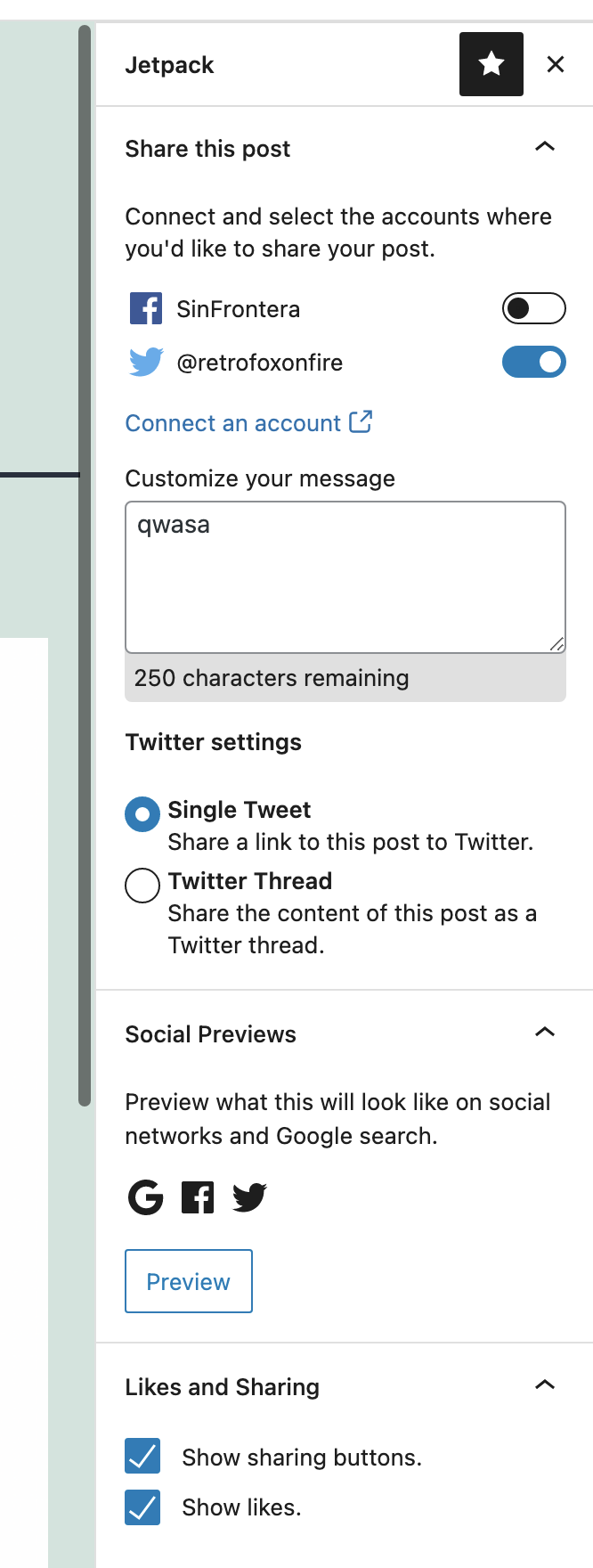This screenshot has width=593, height=1568.
Task: Collapse the Social Previews section
Action: pyautogui.click(x=544, y=1033)
